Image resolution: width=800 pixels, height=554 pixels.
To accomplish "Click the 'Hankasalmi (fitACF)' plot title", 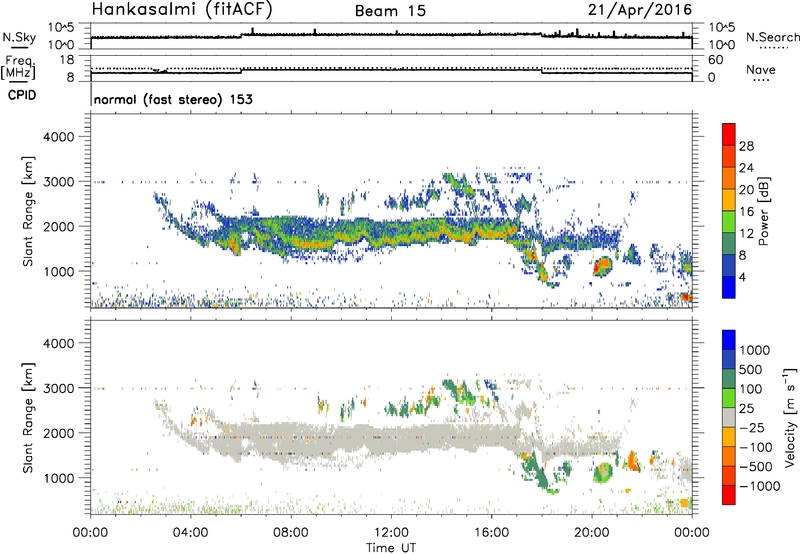I will (x=182, y=10).
